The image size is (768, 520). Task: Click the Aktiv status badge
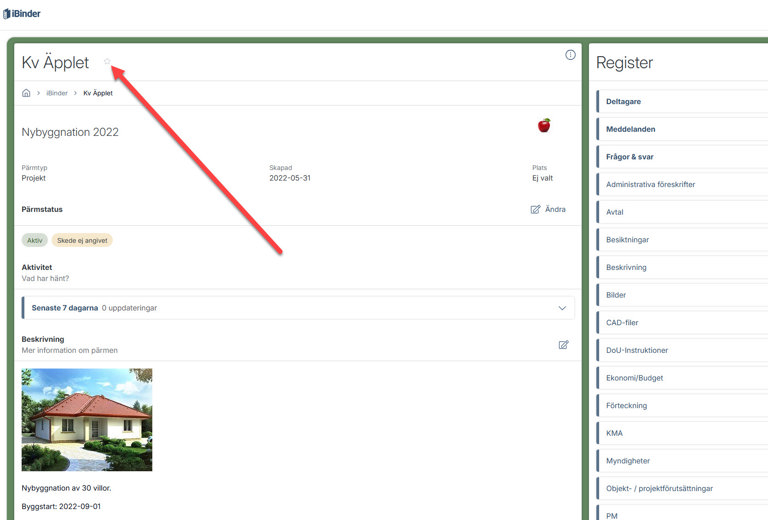point(35,240)
